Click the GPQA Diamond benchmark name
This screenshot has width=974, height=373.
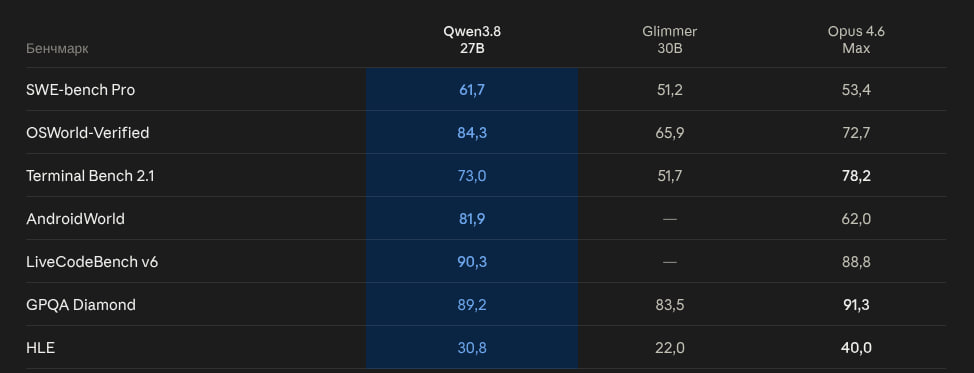click(x=81, y=305)
